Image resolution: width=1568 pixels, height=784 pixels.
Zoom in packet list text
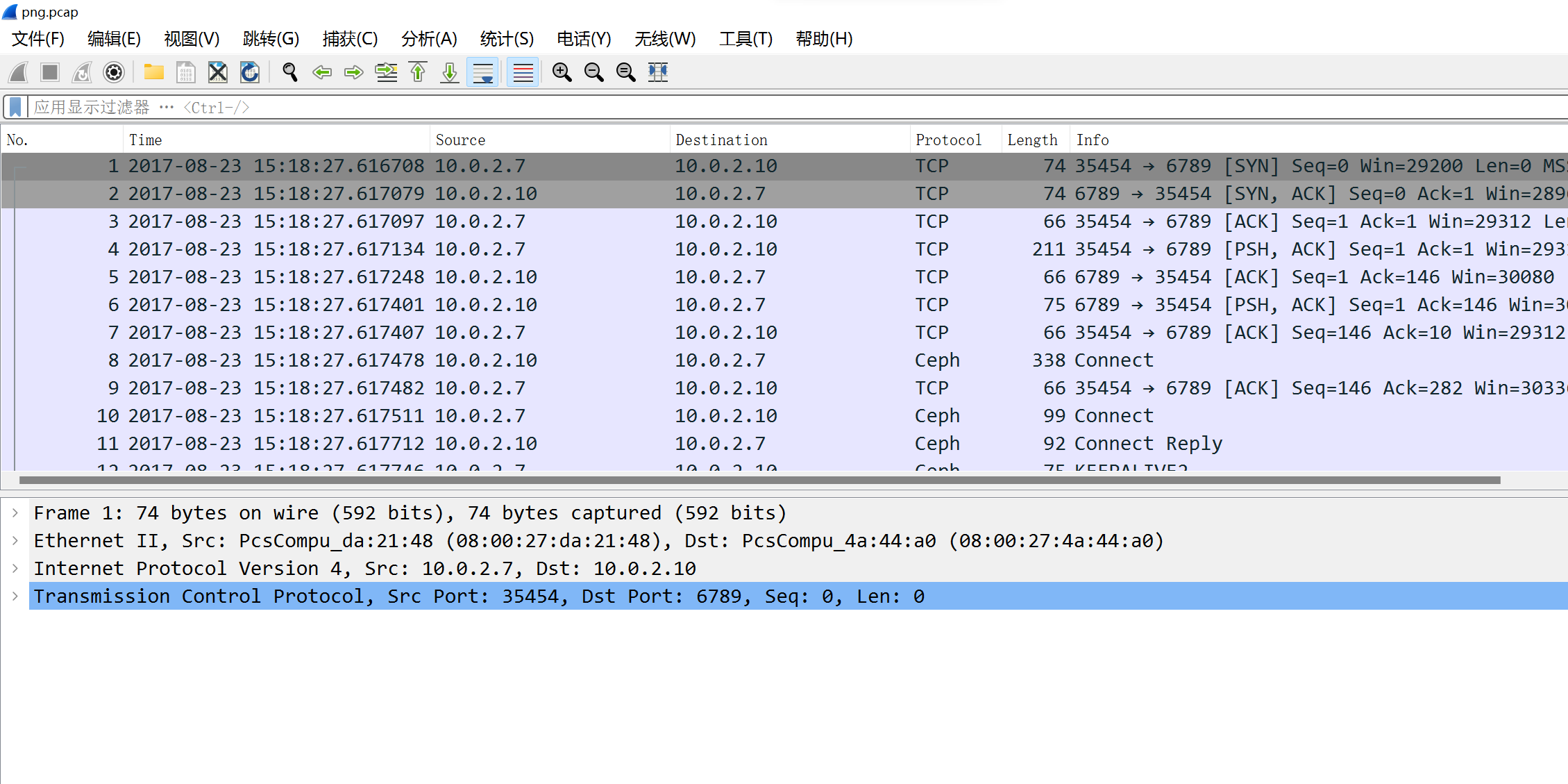[562, 72]
